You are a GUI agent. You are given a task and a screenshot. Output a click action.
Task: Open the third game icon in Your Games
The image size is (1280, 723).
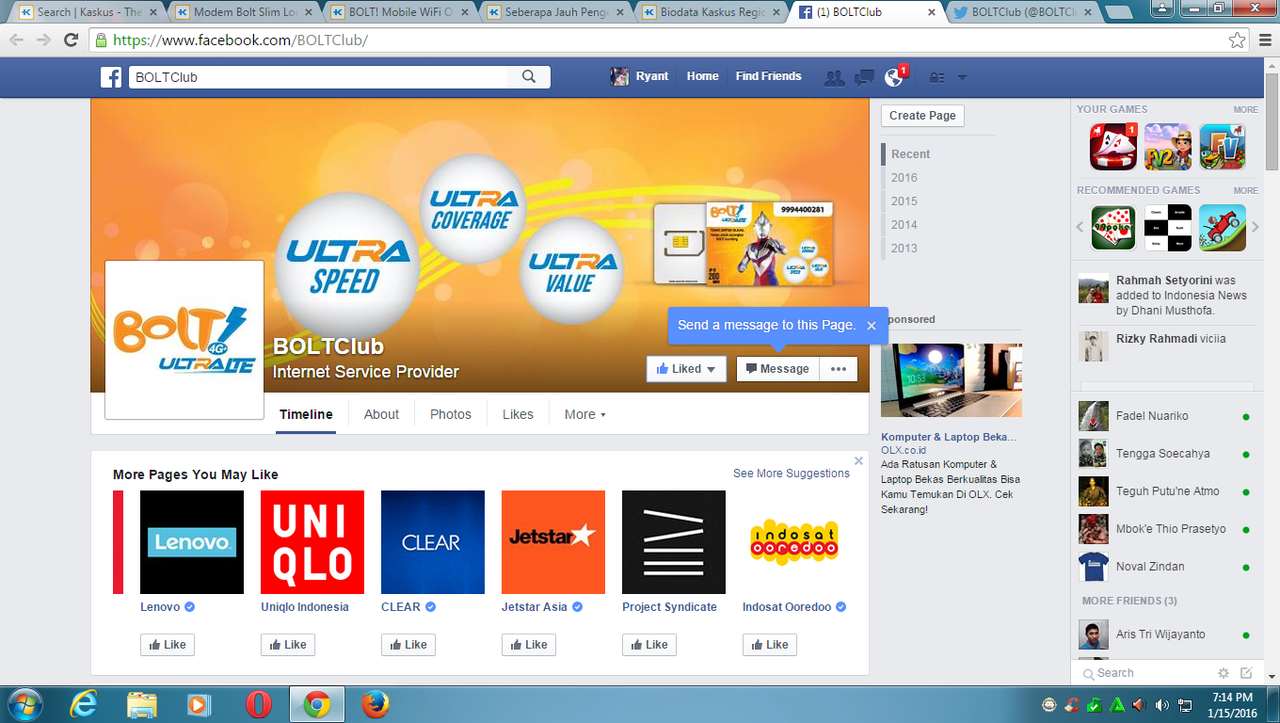(x=1223, y=146)
